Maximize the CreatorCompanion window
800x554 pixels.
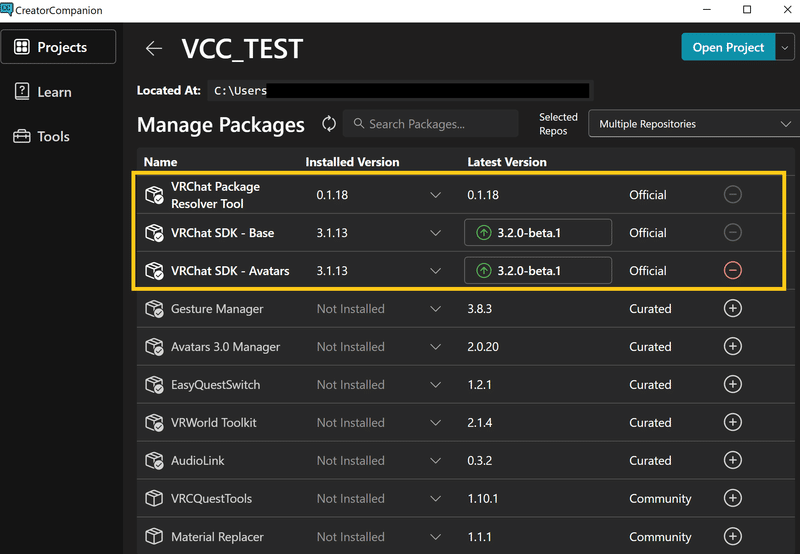pos(747,10)
